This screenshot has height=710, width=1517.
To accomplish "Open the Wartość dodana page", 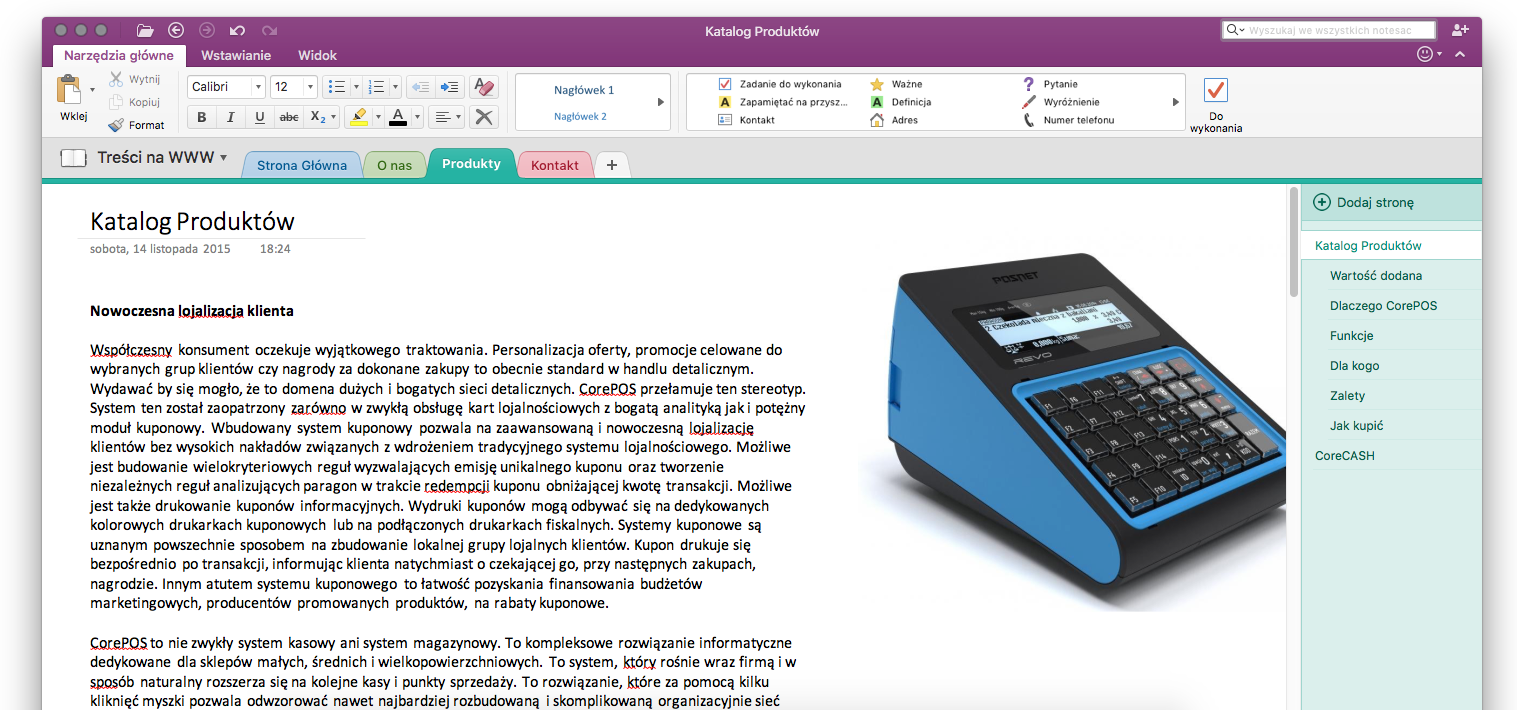I will [x=1391, y=275].
